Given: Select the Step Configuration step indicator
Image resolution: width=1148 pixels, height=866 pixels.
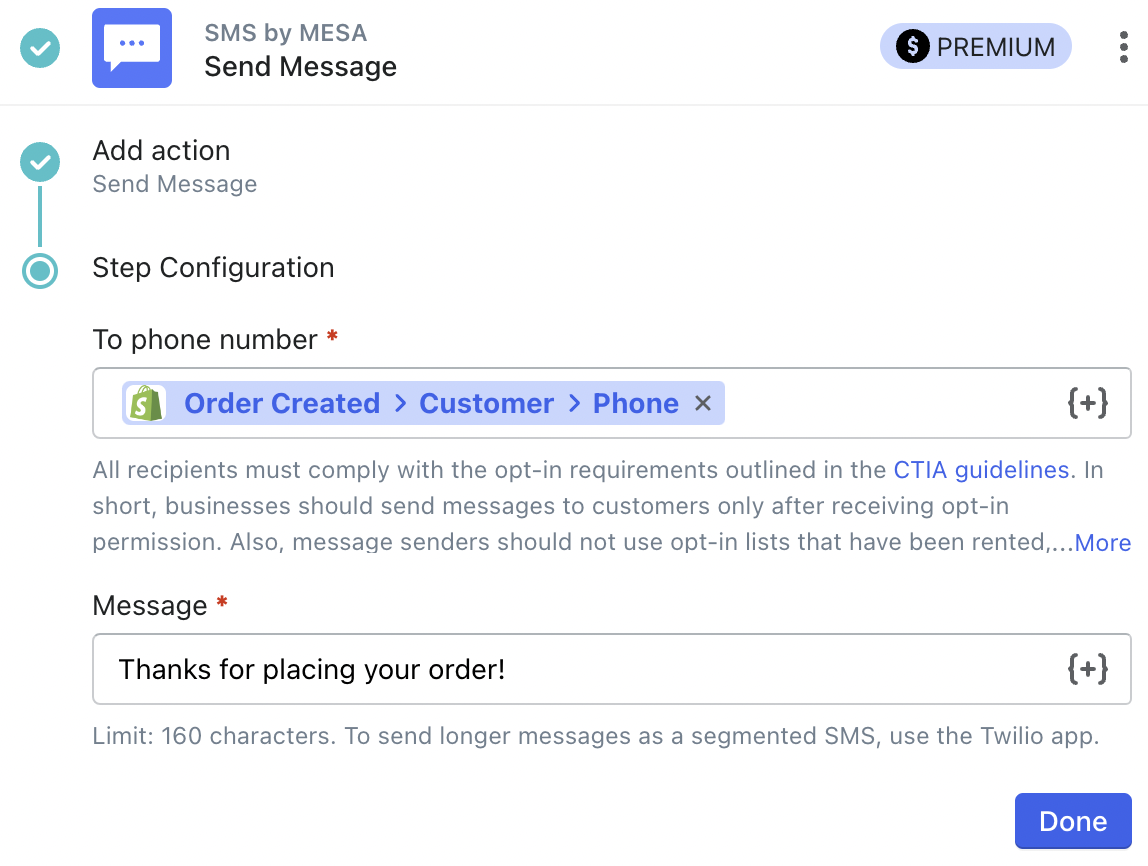Looking at the screenshot, I should [x=40, y=270].
